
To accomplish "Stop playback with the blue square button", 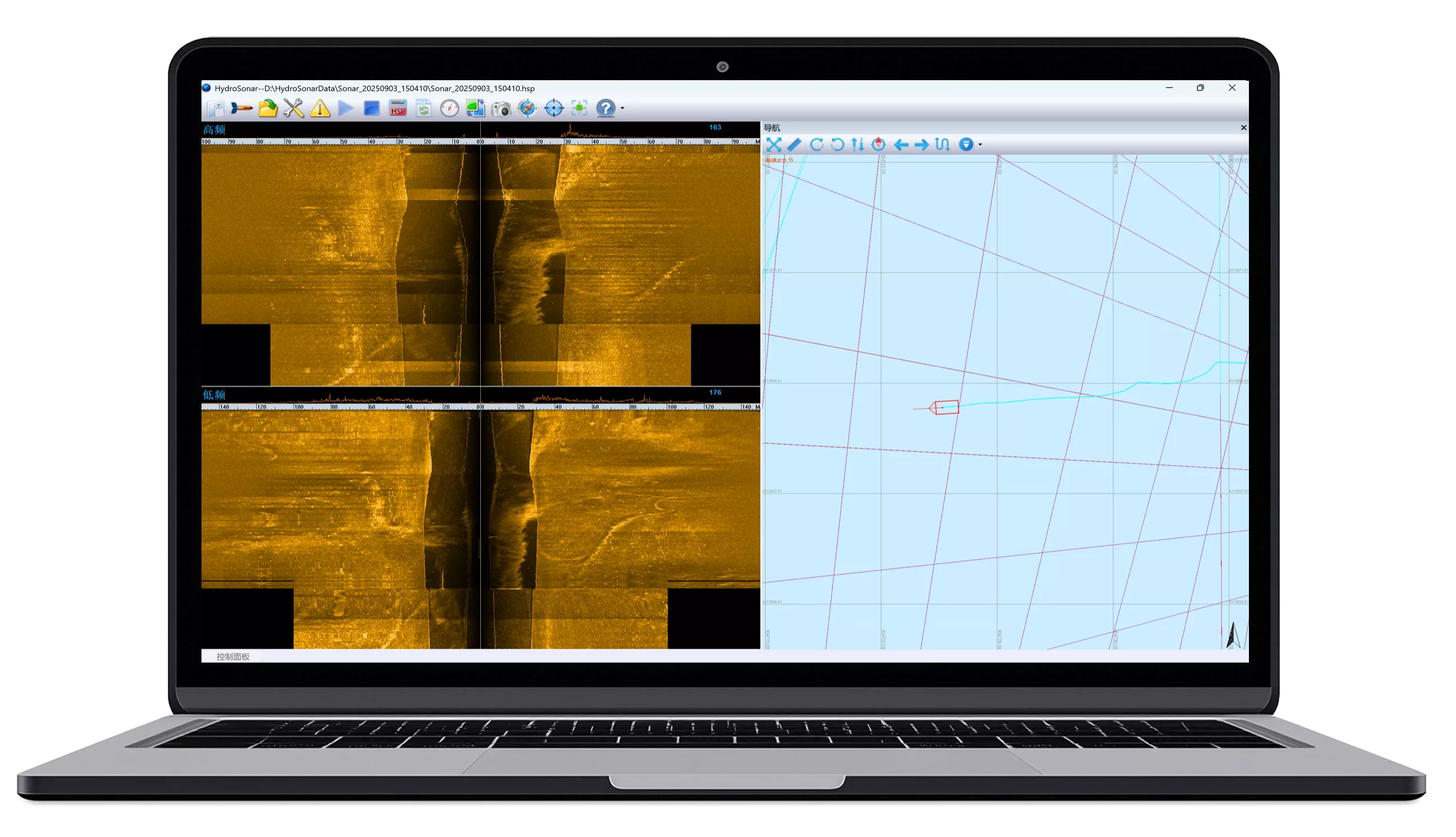I will [x=372, y=108].
